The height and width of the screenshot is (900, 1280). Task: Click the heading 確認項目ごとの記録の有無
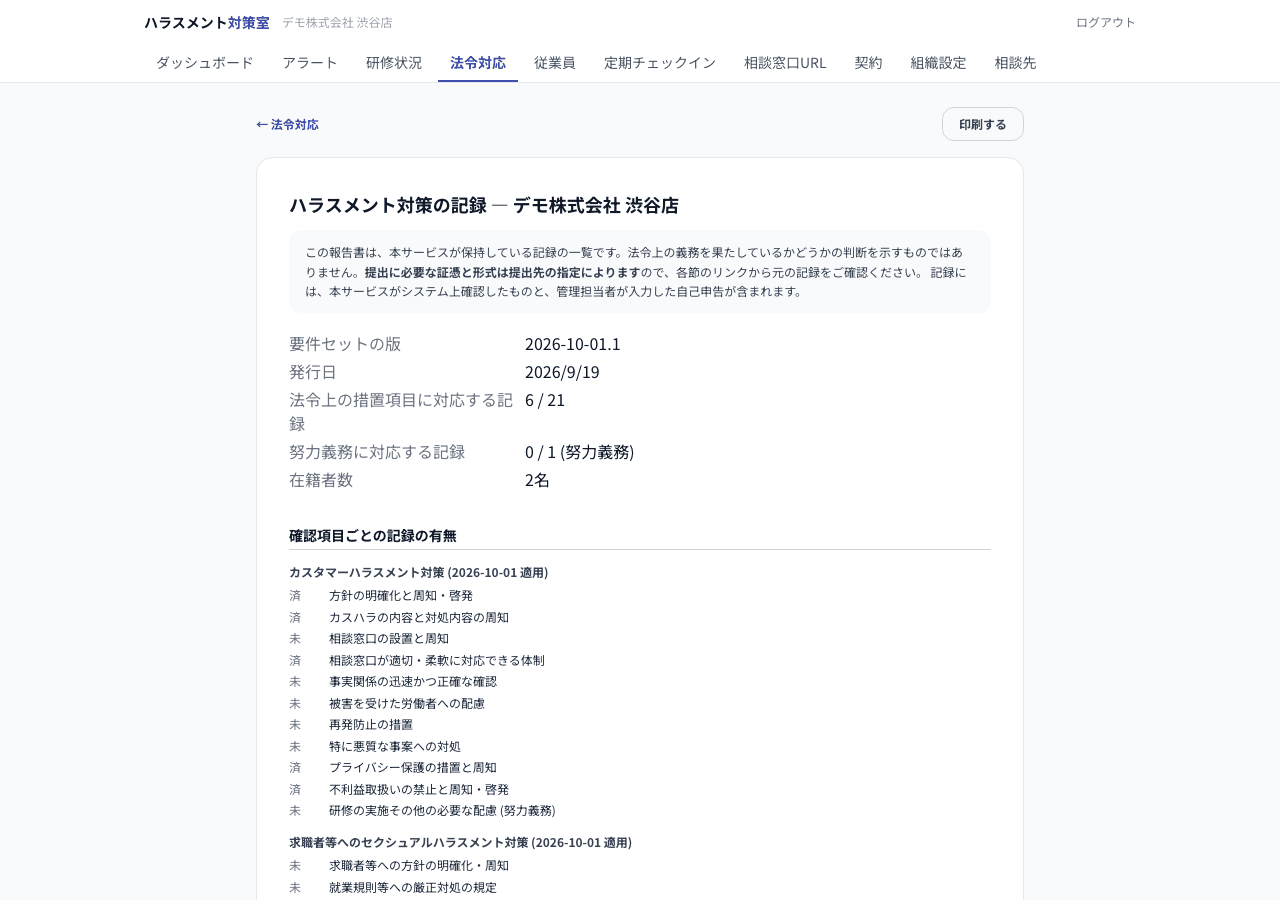373,536
